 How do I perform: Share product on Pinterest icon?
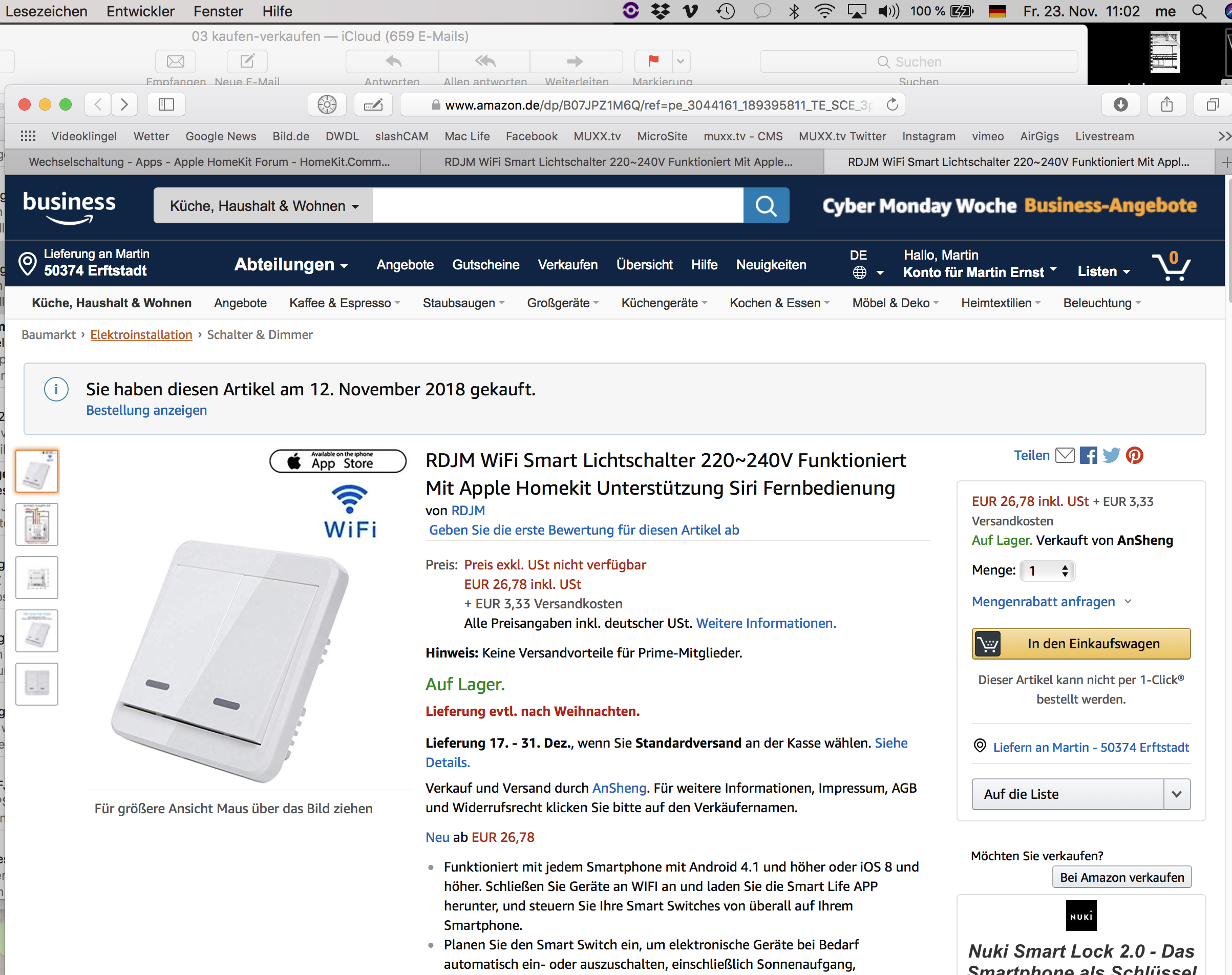point(1134,456)
